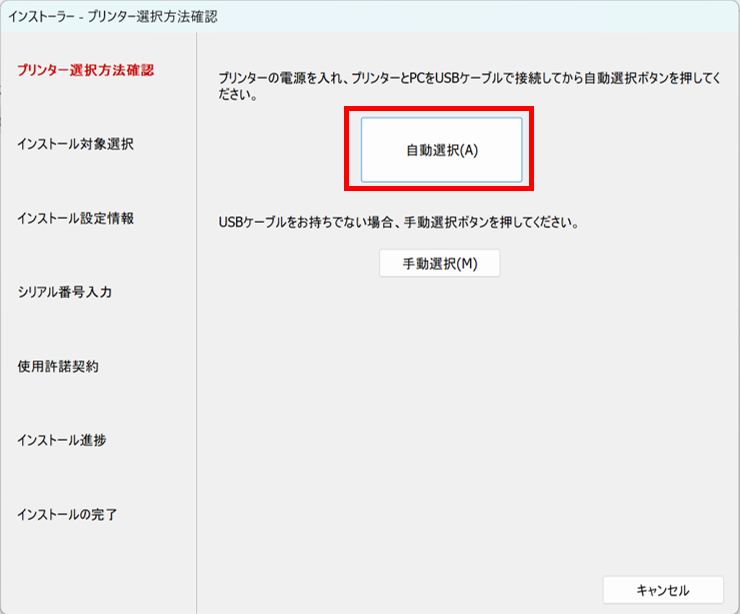The image size is (740, 614).
Task: Select the プリンター選択方法確認 step in sidebar
Action: click(x=85, y=70)
